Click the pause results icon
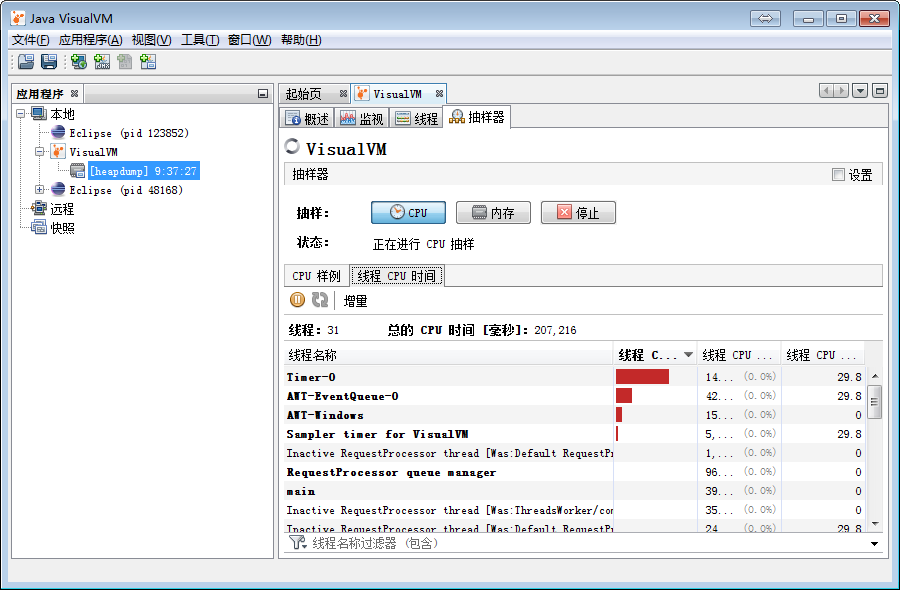The image size is (900, 590). click(x=297, y=300)
